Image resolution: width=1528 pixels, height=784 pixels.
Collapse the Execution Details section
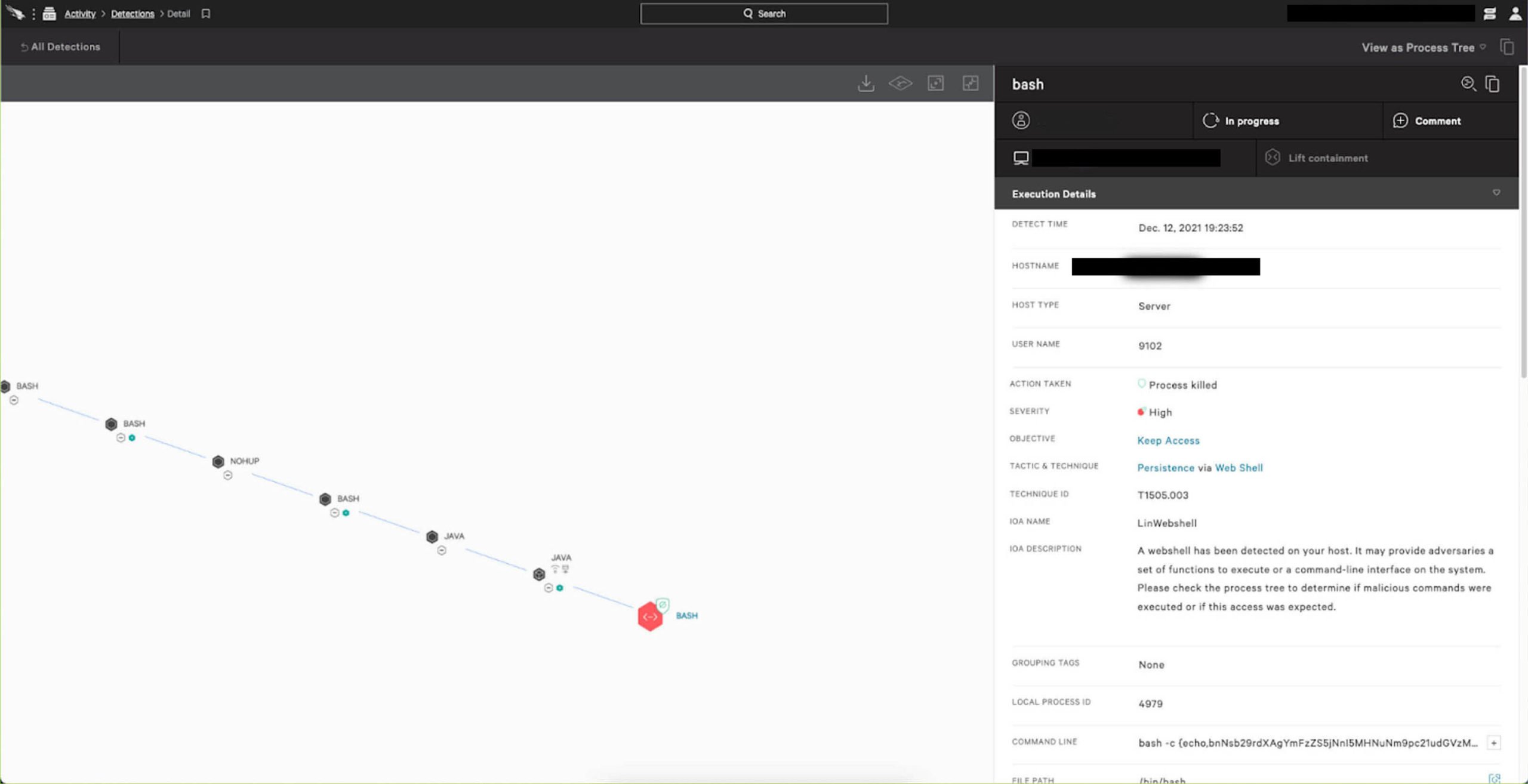[1496, 193]
